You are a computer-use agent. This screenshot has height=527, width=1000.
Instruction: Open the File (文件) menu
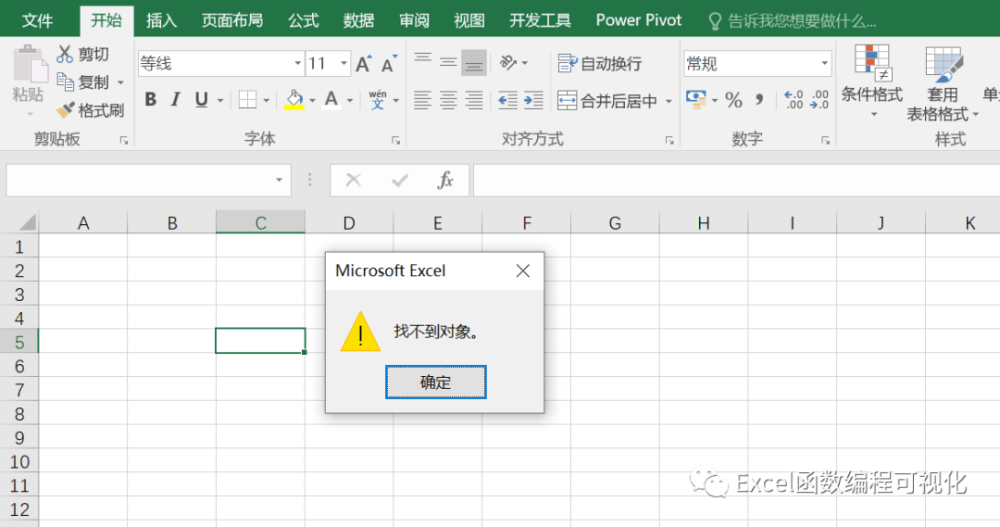pyautogui.click(x=37, y=21)
